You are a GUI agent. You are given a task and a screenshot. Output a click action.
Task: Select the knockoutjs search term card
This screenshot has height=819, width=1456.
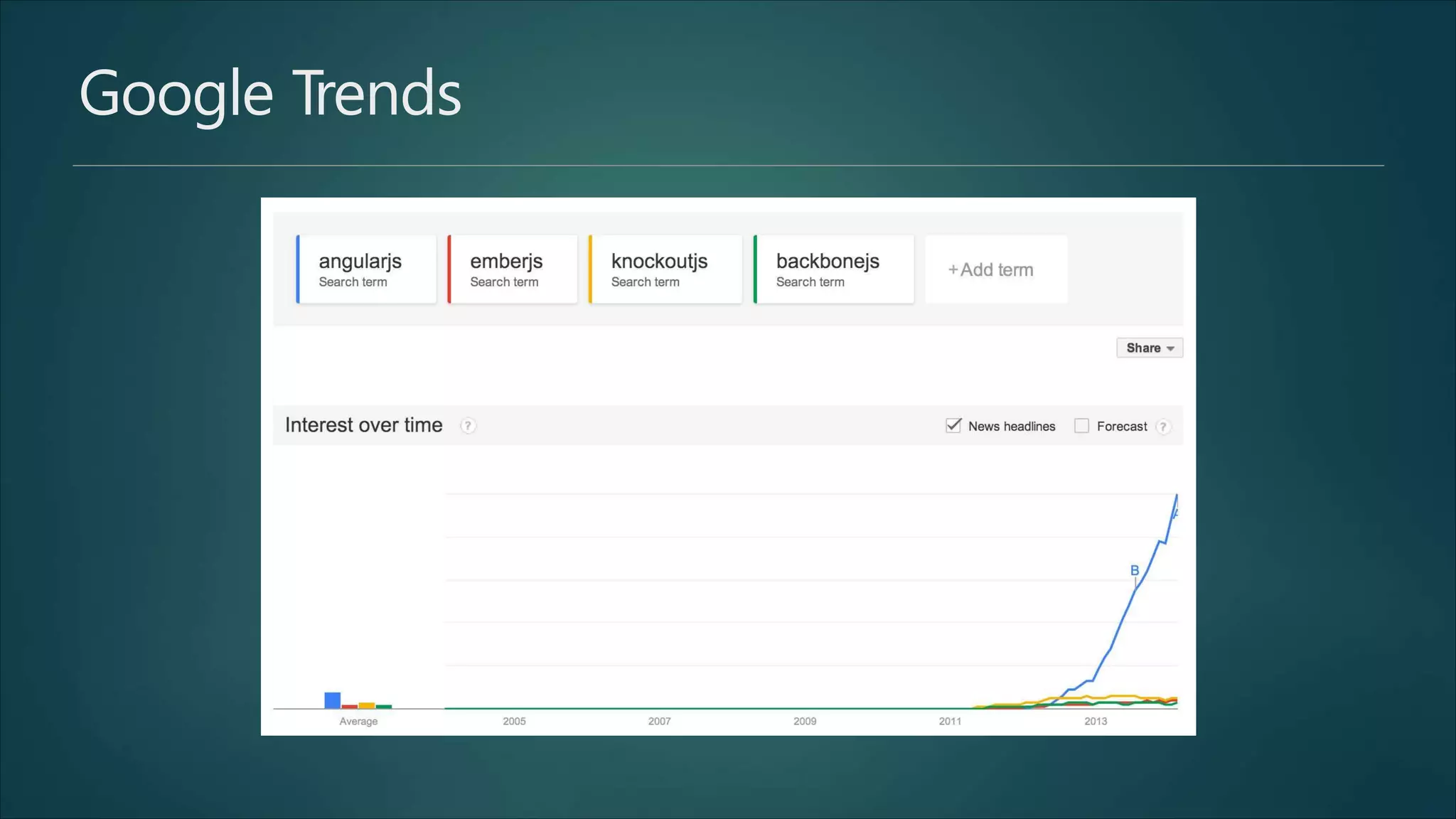point(665,269)
